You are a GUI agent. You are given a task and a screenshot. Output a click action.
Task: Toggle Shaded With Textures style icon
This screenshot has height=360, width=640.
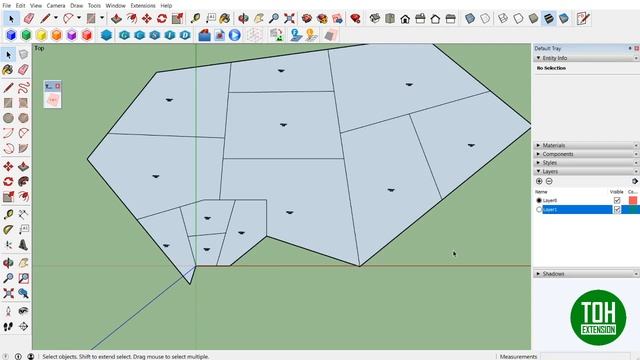549,18
